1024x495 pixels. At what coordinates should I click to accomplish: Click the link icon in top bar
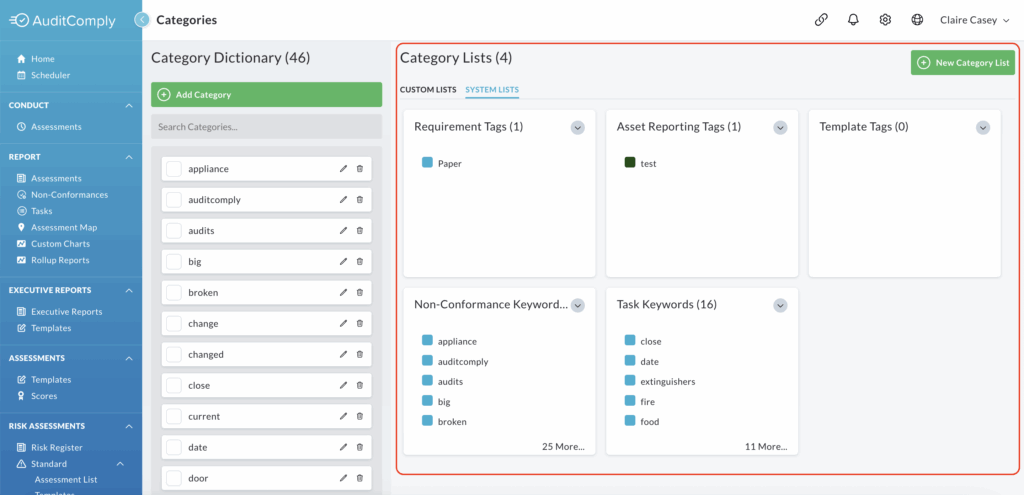coord(821,20)
